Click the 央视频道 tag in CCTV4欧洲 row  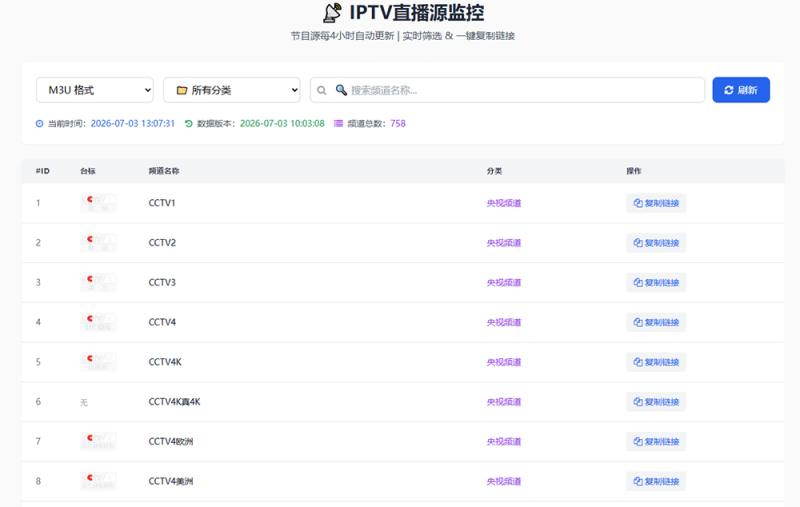pos(504,442)
